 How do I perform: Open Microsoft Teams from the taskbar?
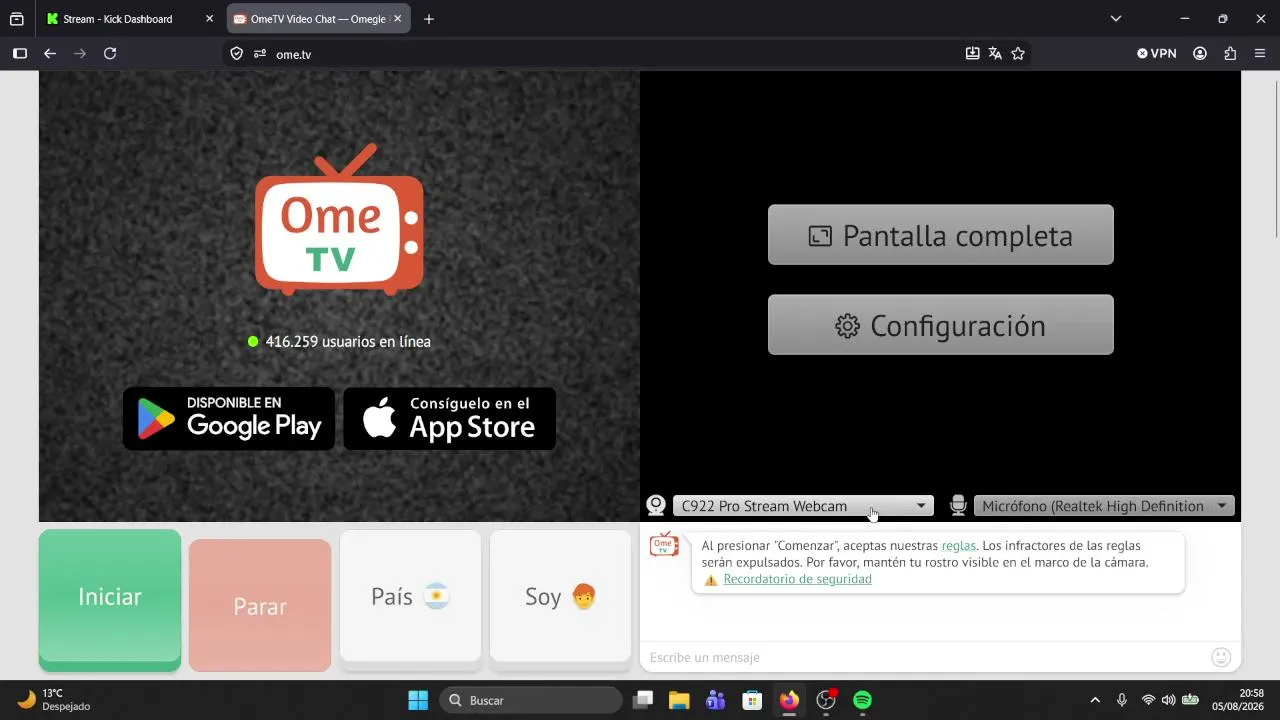(x=716, y=700)
